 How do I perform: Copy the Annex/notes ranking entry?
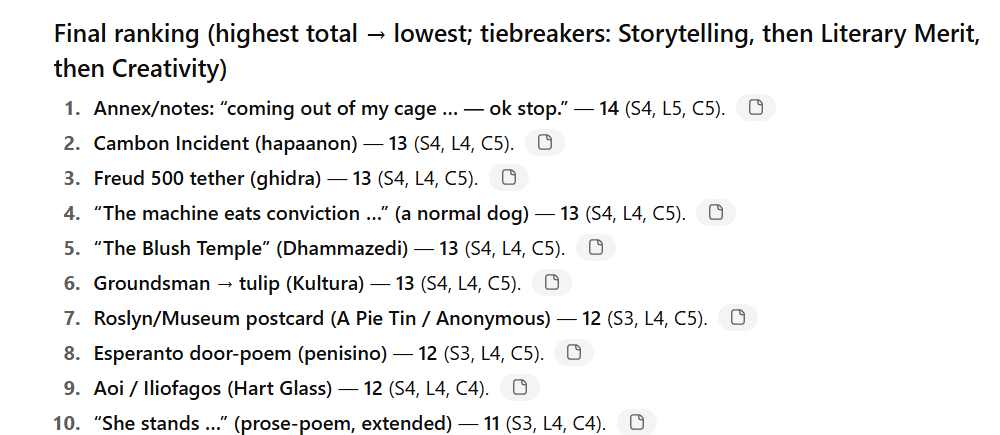756,108
